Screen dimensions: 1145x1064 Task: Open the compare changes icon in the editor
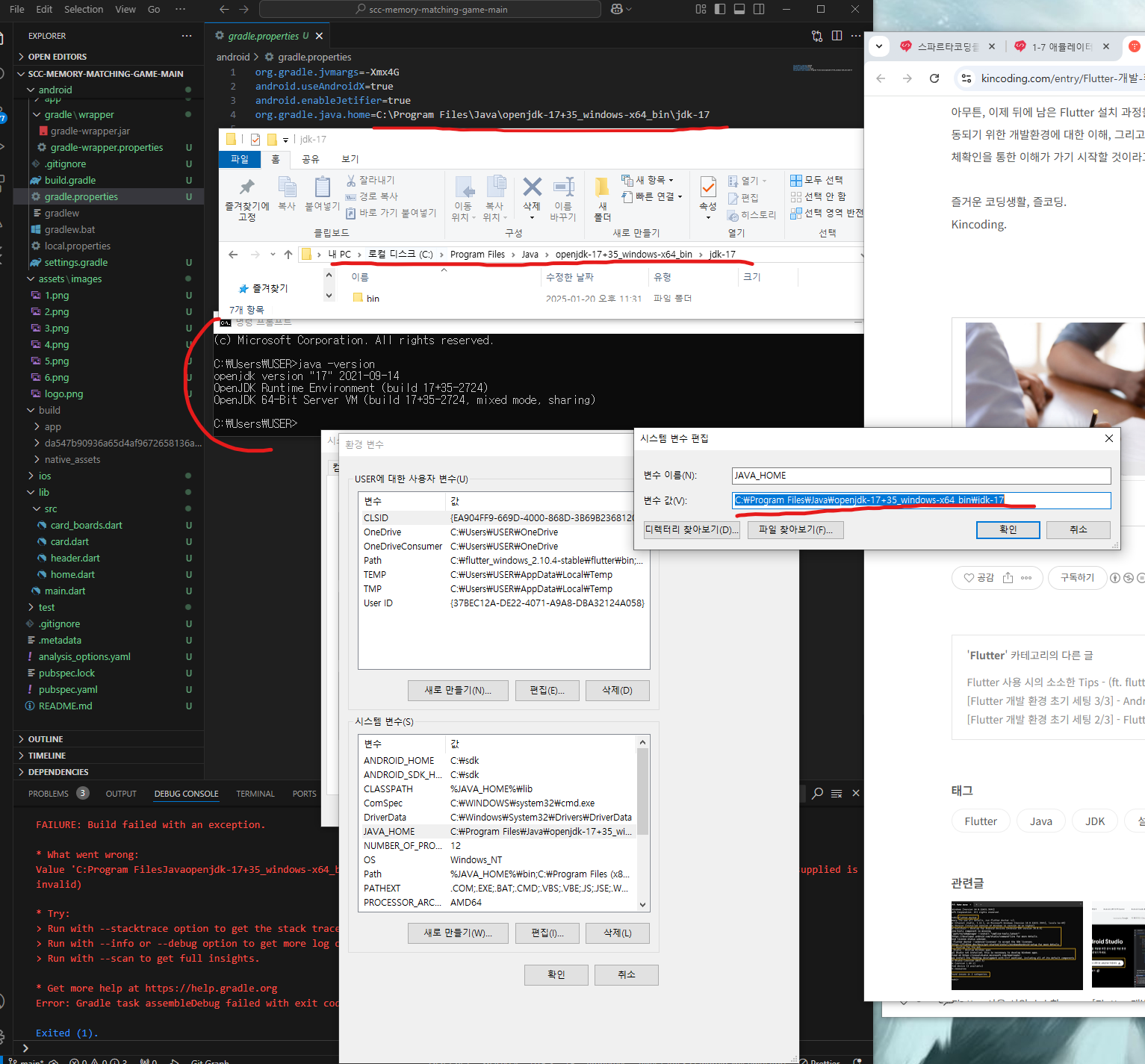point(817,36)
